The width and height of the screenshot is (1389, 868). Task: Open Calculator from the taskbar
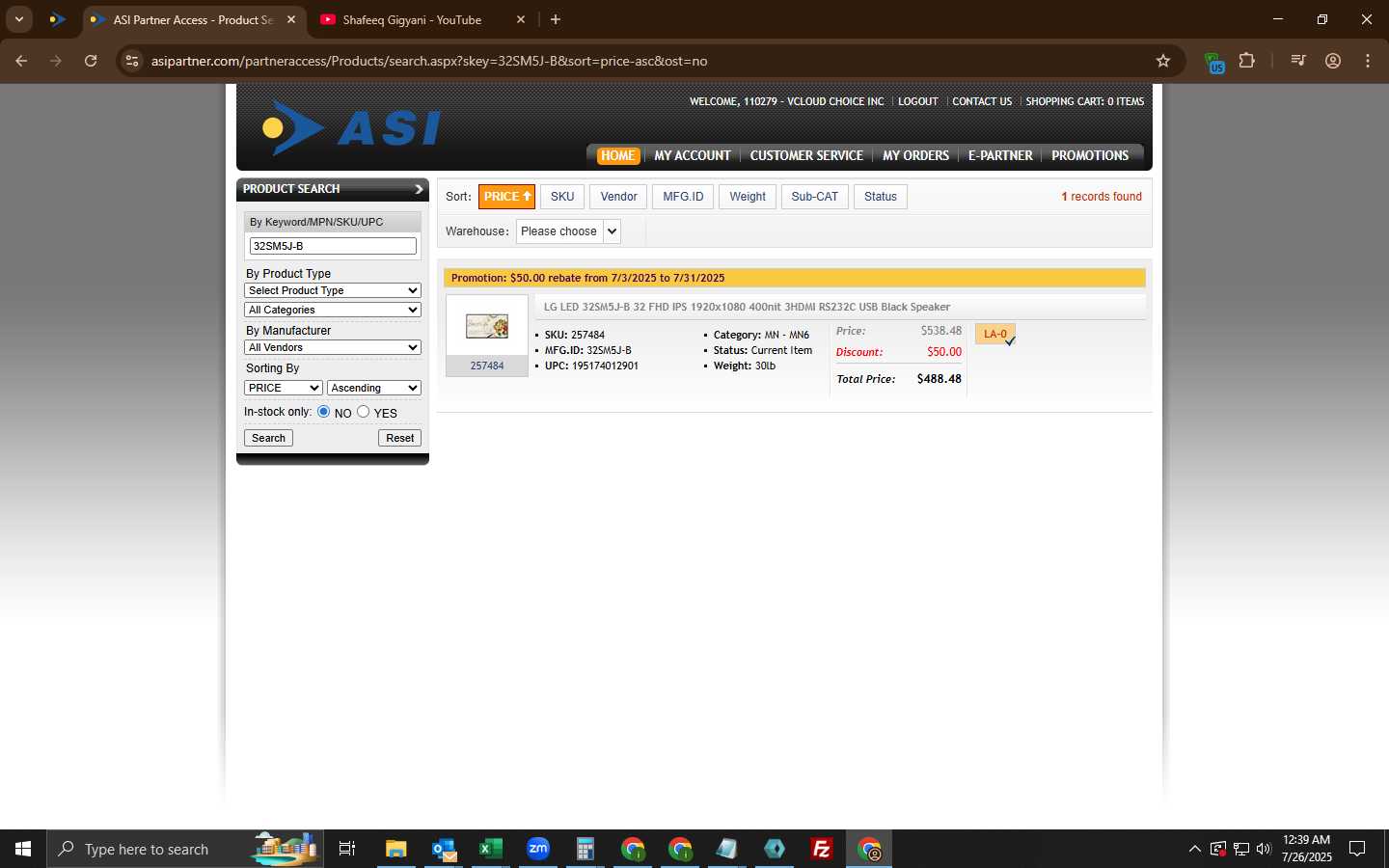(586, 849)
